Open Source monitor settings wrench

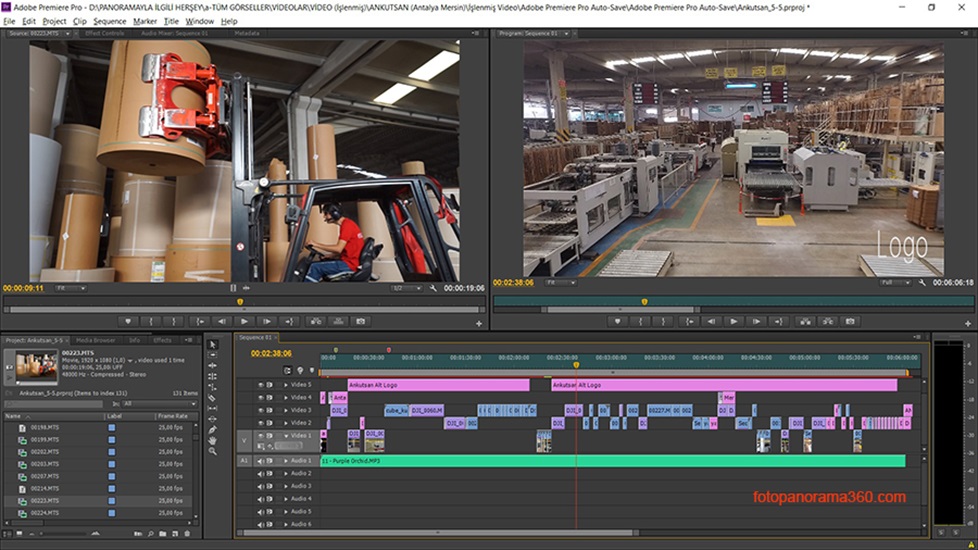433,288
